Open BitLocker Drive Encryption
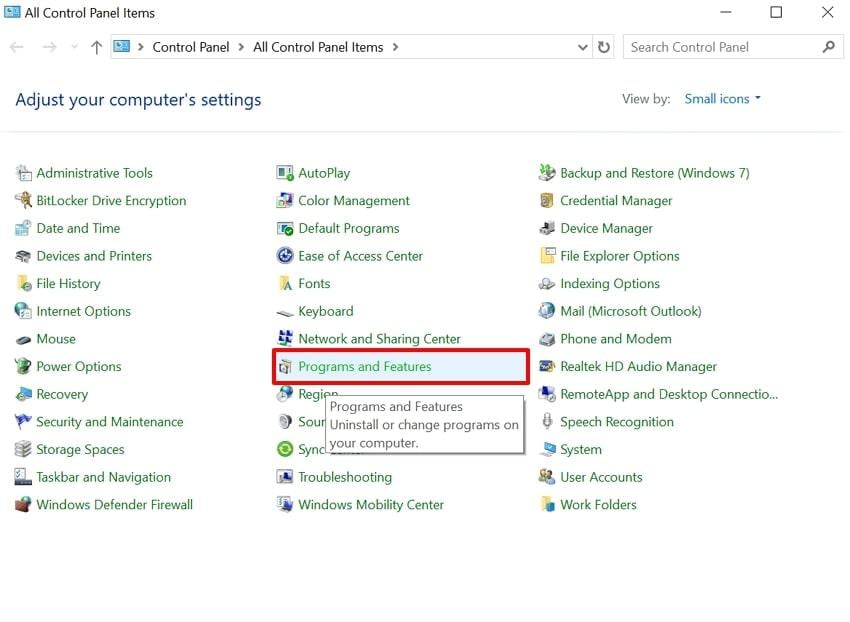850x622 pixels. pyautogui.click(x=110, y=200)
